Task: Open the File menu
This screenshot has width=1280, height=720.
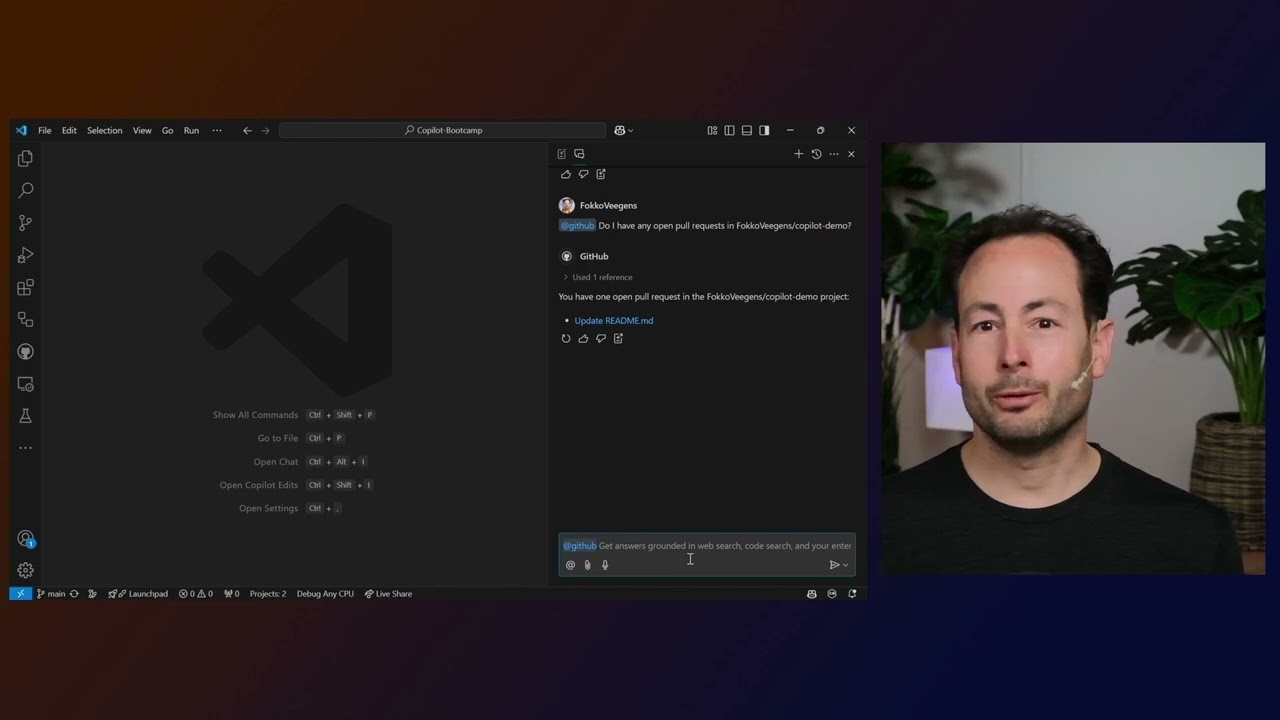Action: [45, 130]
